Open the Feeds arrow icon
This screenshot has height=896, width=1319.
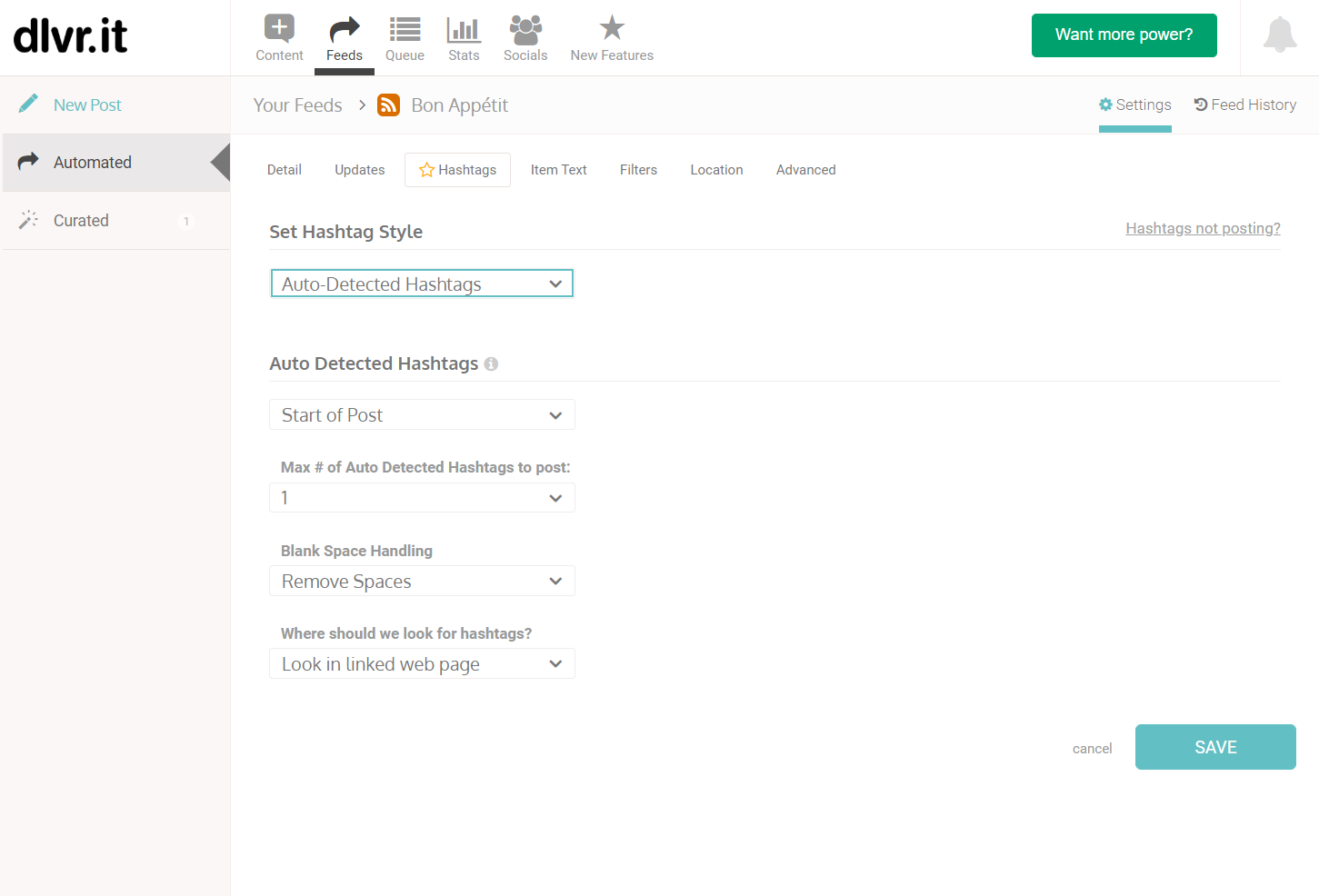click(345, 29)
